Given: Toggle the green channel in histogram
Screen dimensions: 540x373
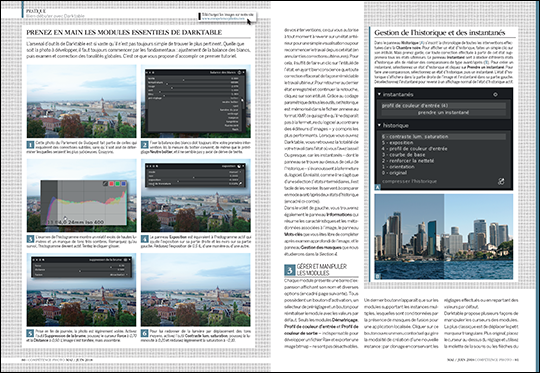Looking at the screenshot, I should pos(117,184).
